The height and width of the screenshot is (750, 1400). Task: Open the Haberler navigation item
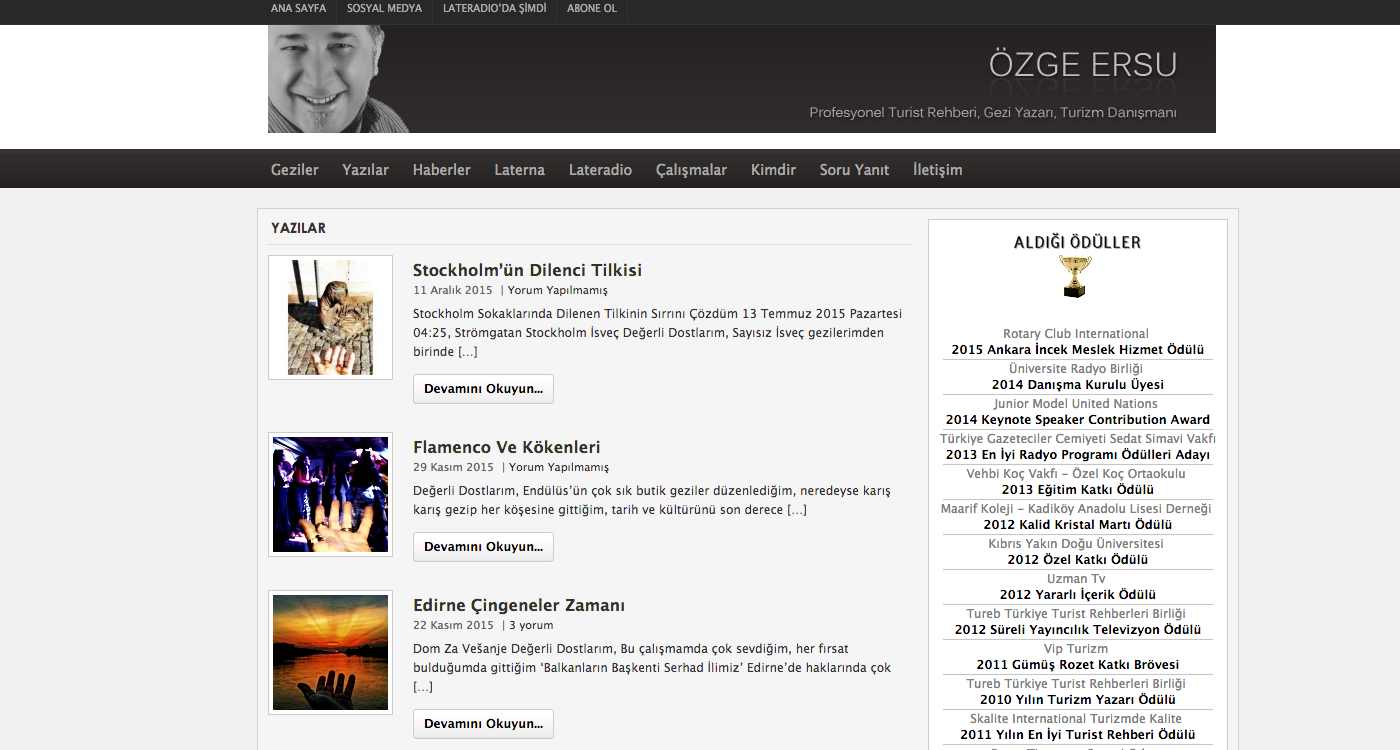(442, 170)
